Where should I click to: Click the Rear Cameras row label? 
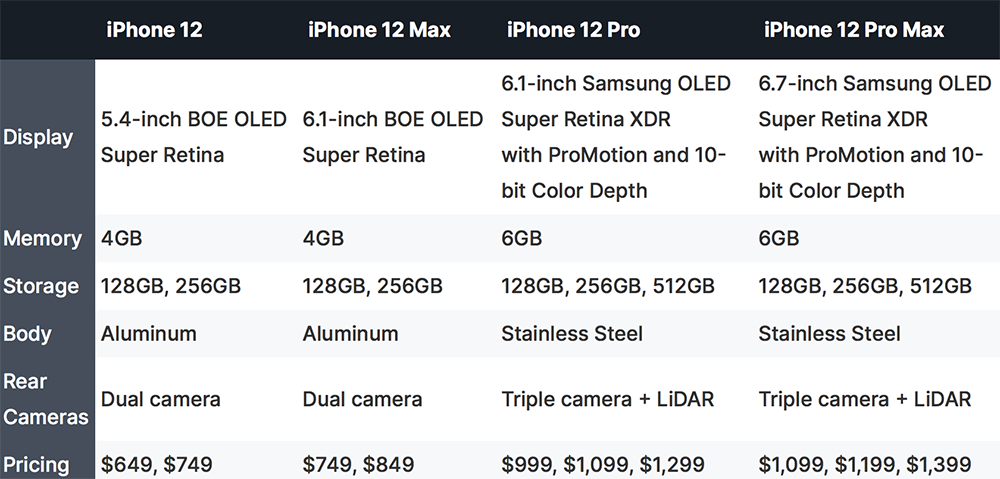coord(45,399)
